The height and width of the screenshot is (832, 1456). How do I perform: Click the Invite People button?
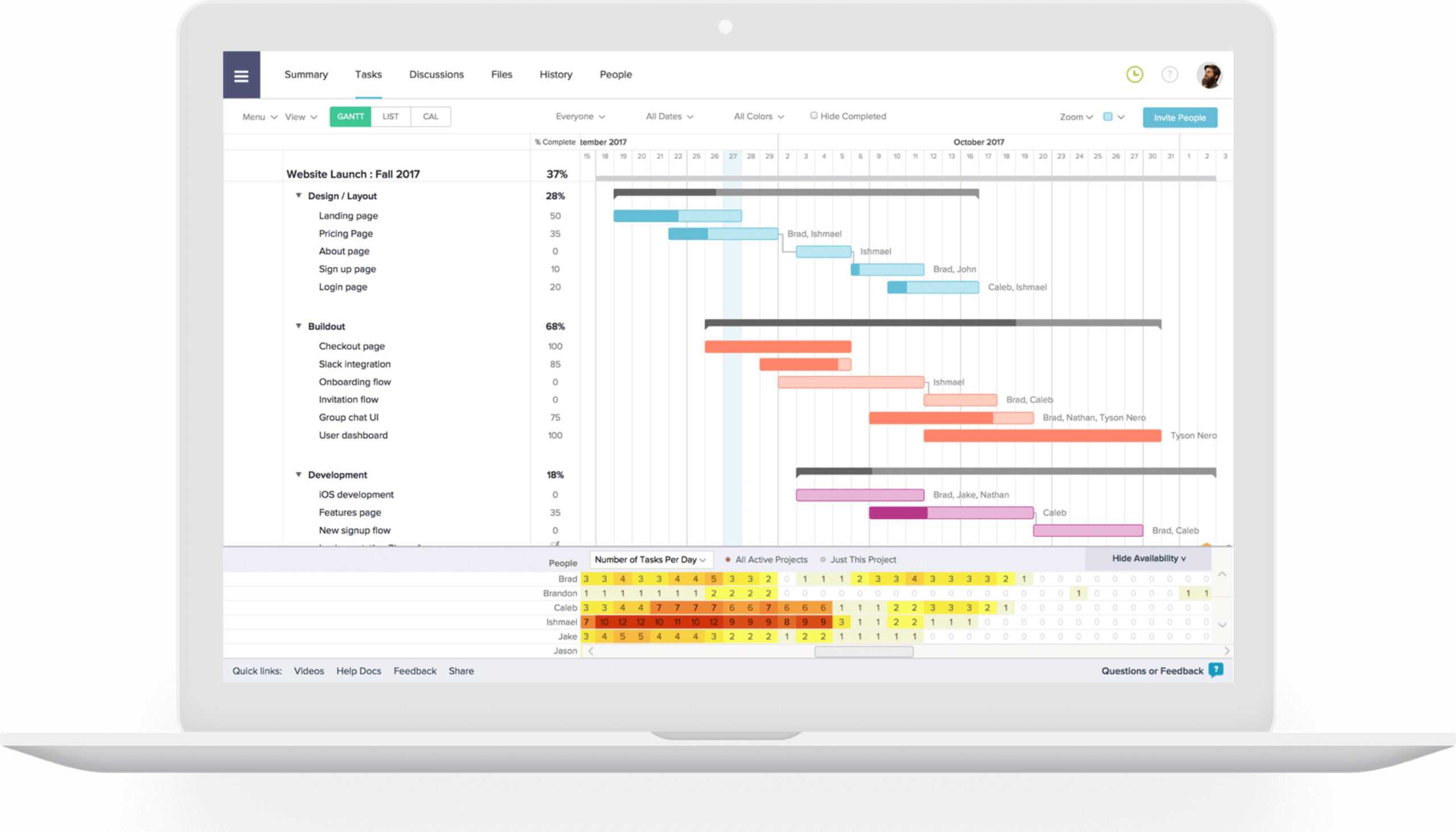[1181, 117]
